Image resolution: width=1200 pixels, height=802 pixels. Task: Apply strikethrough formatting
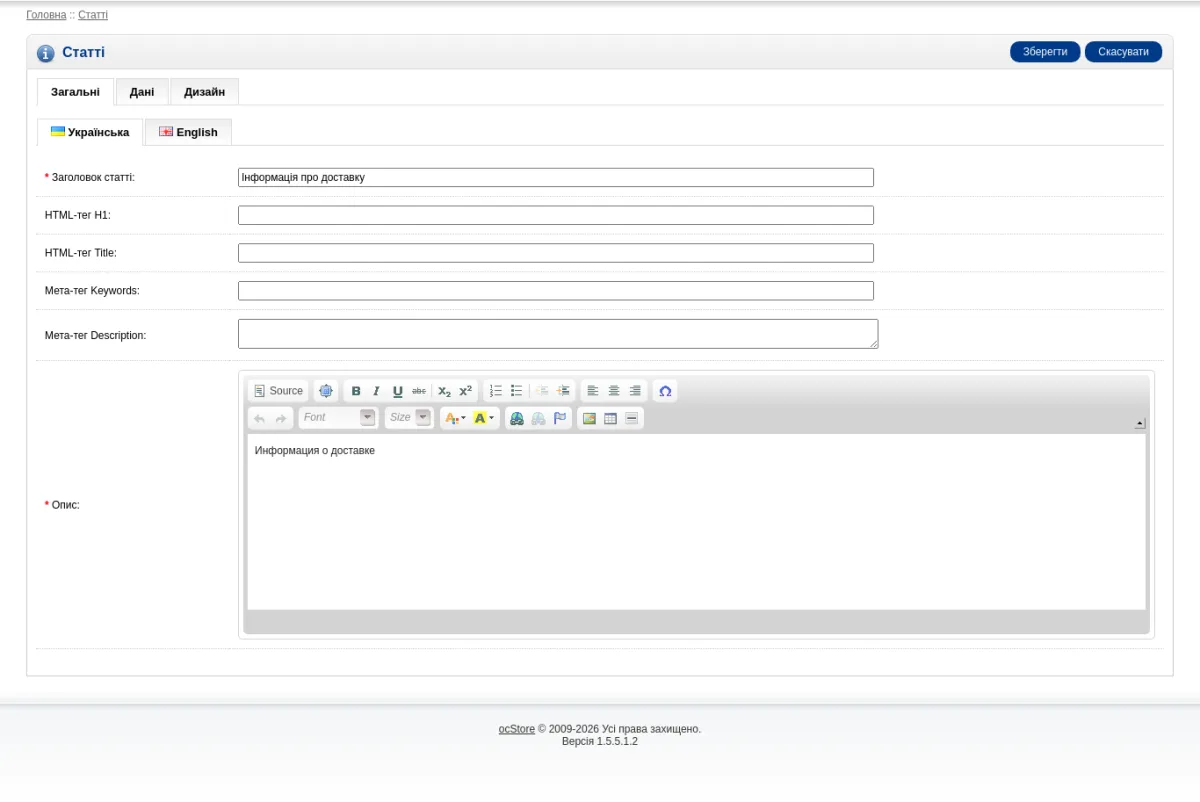[419, 391]
